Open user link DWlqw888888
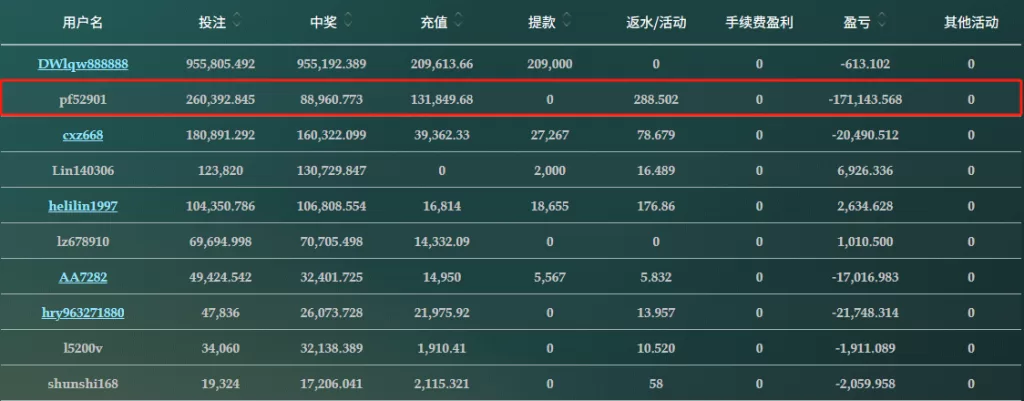 (83, 63)
